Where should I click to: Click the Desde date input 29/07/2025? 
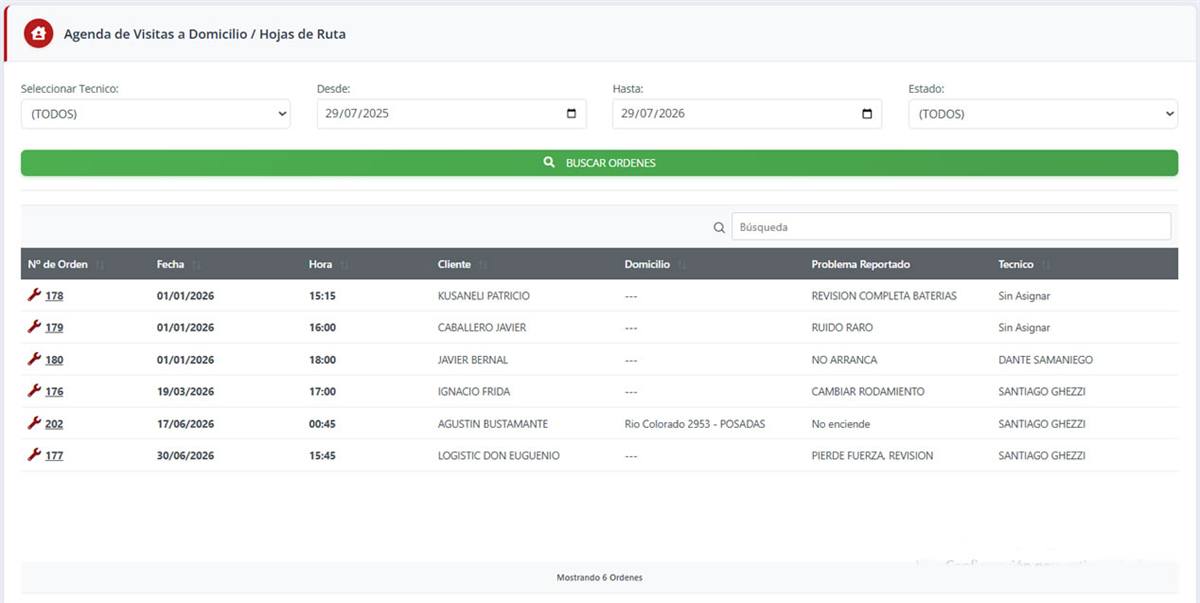pyautogui.click(x=451, y=114)
